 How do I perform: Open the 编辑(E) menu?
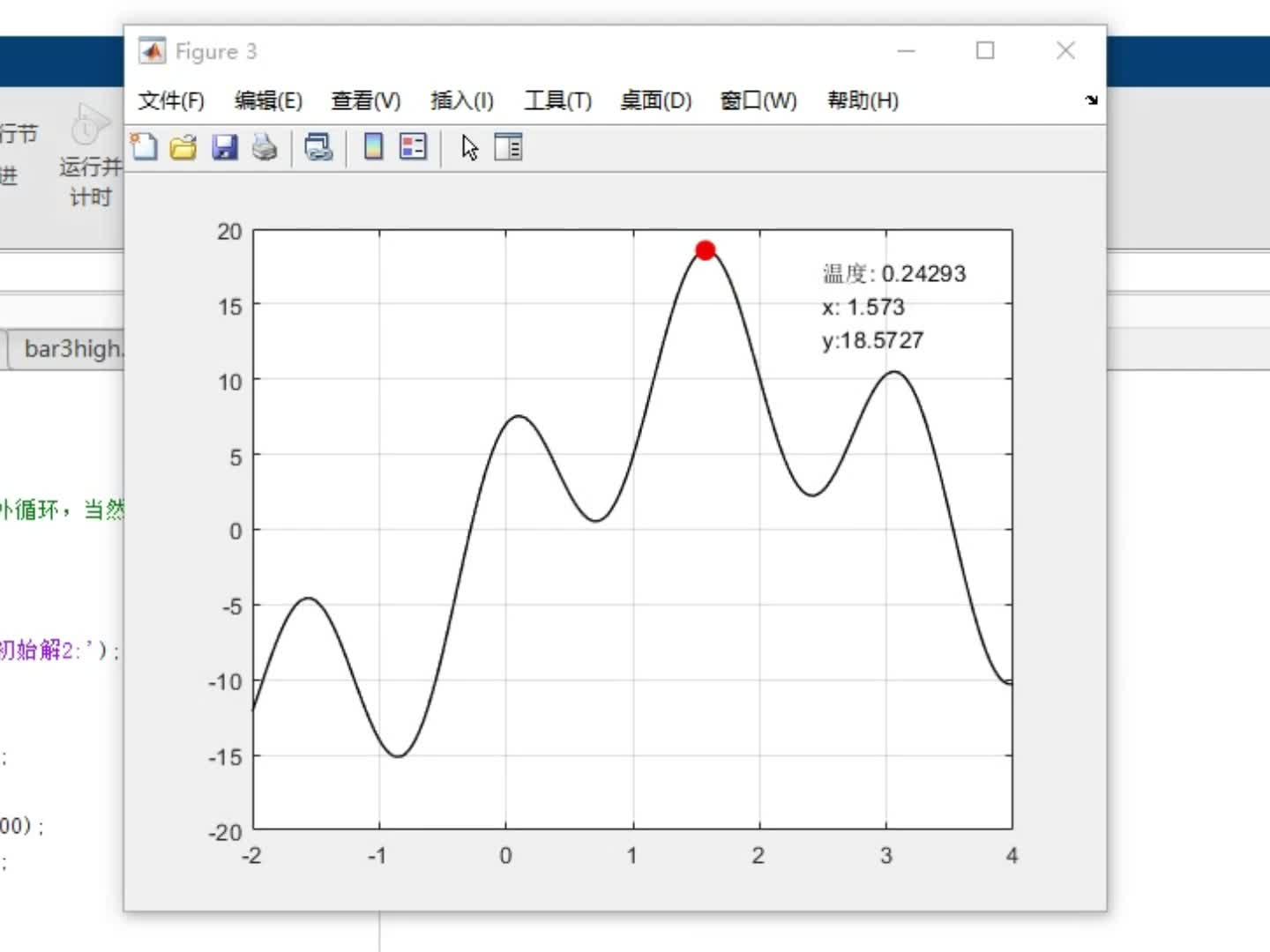click(x=268, y=100)
